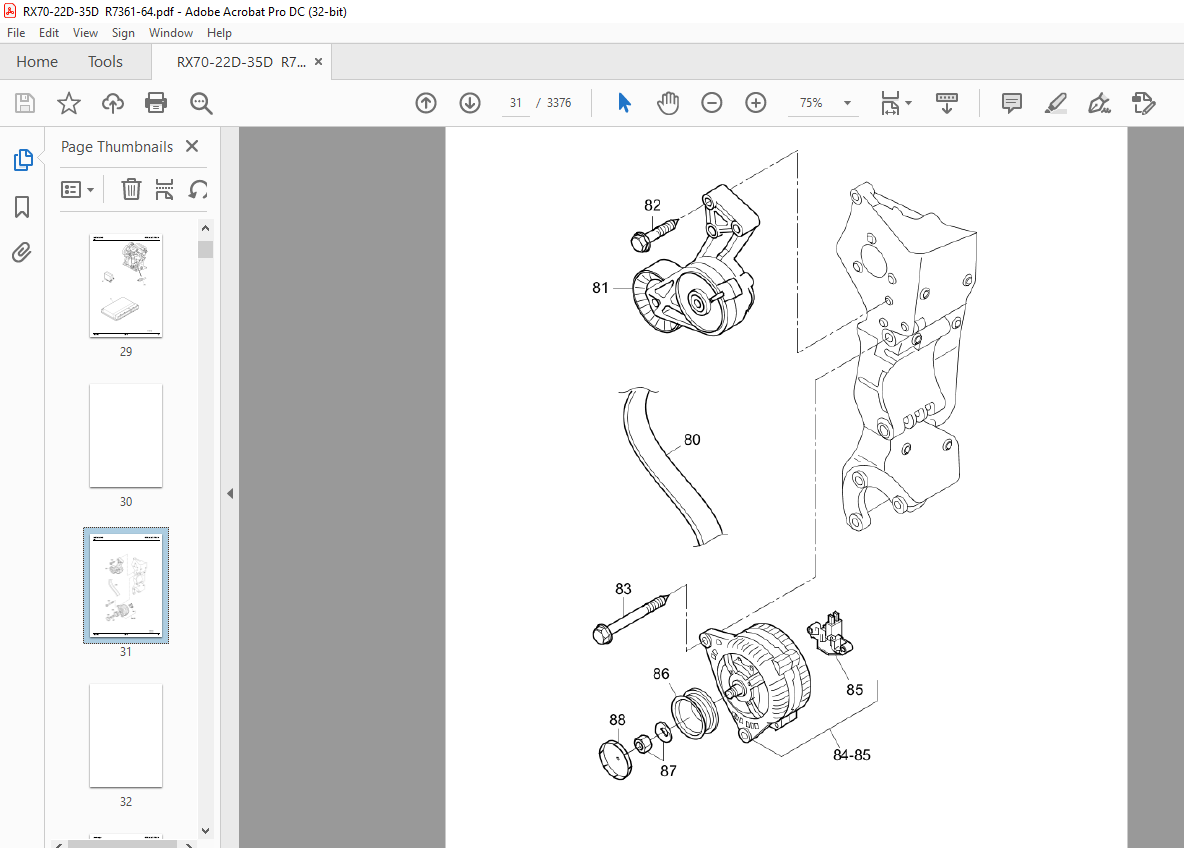The width and height of the screenshot is (1184, 848).
Task: Collapse the navigation pane arrow
Action: click(x=230, y=494)
